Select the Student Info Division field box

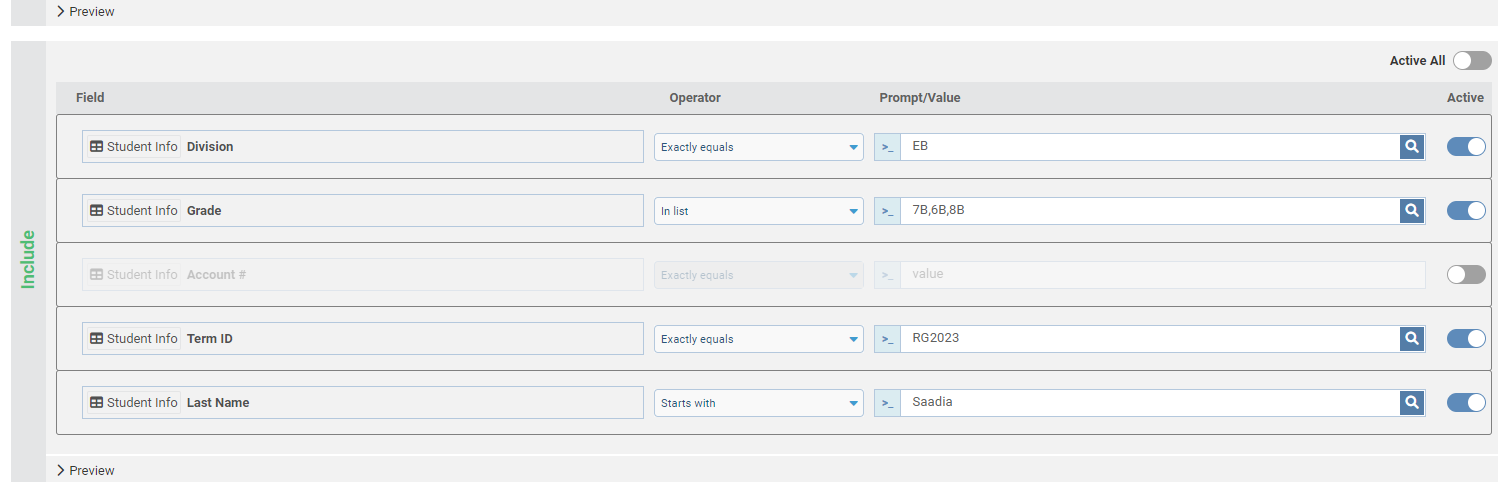click(363, 147)
